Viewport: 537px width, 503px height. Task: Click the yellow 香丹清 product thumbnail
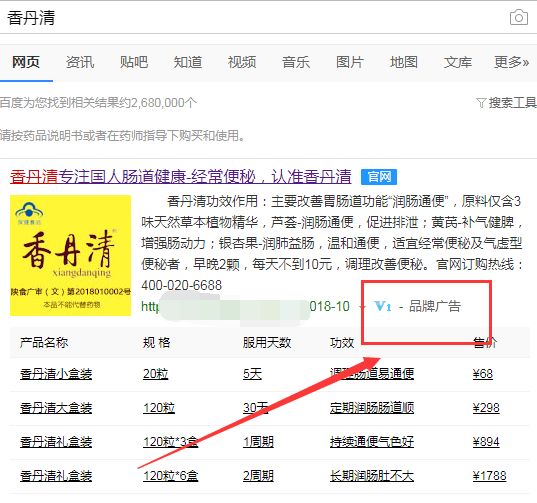click(70, 255)
